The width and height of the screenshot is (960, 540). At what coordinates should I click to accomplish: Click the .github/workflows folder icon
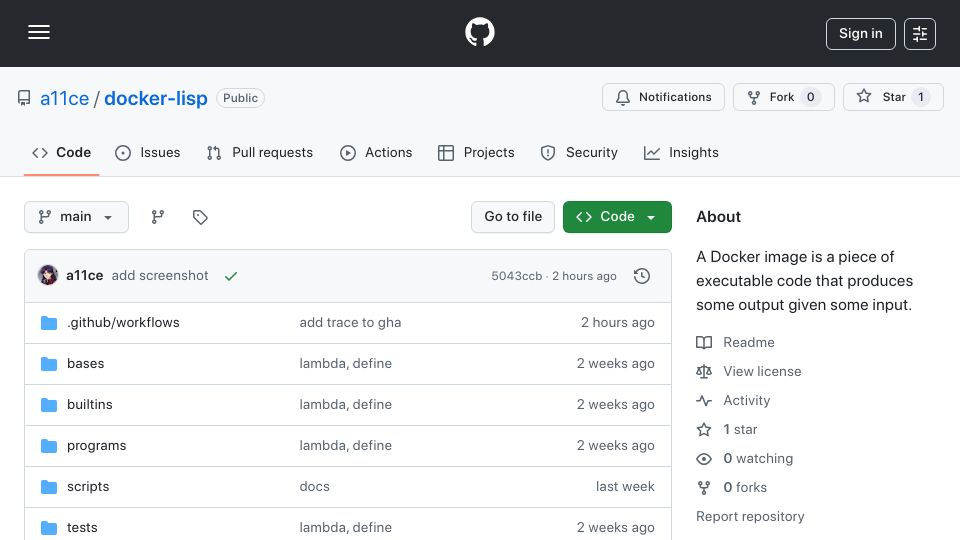click(49, 323)
